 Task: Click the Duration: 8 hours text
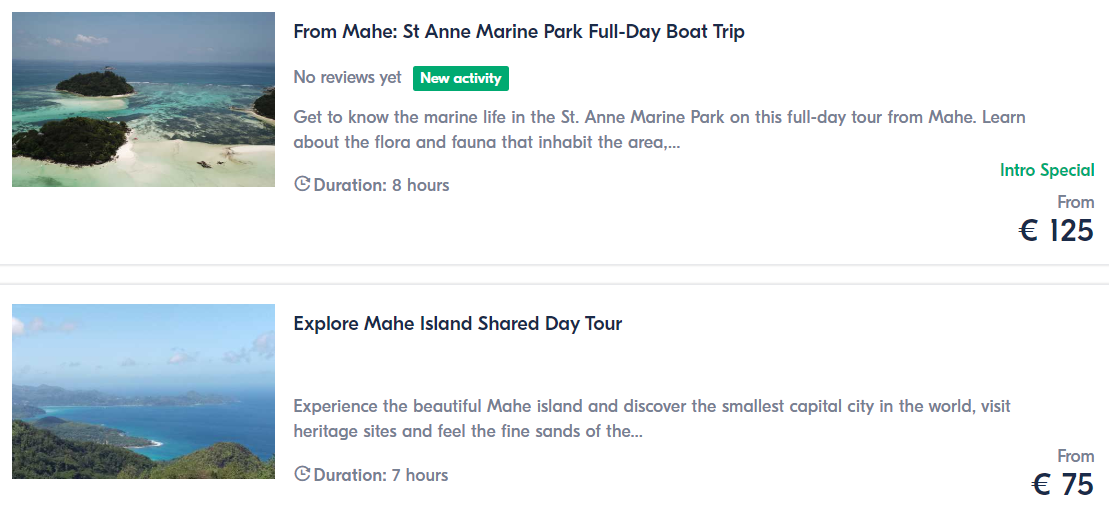coord(381,185)
